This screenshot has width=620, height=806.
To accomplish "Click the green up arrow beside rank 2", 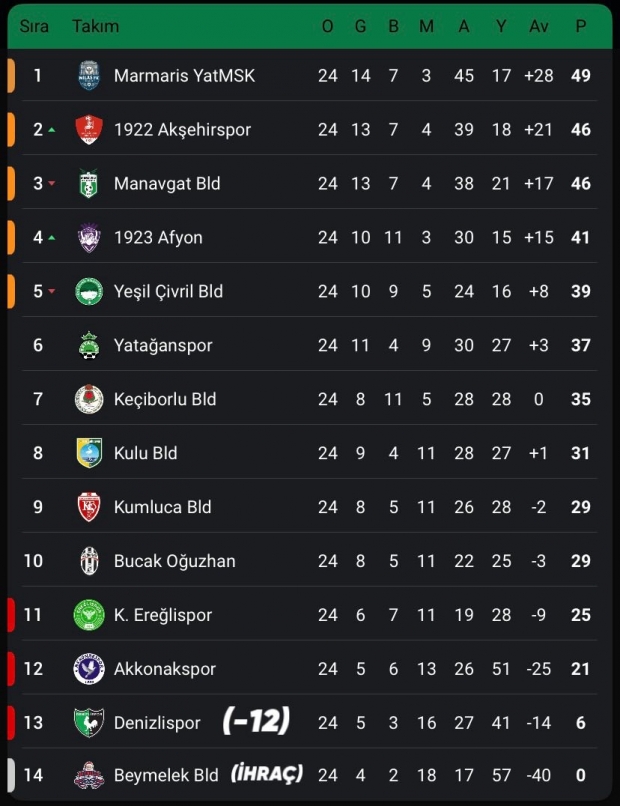I will [x=52, y=130].
